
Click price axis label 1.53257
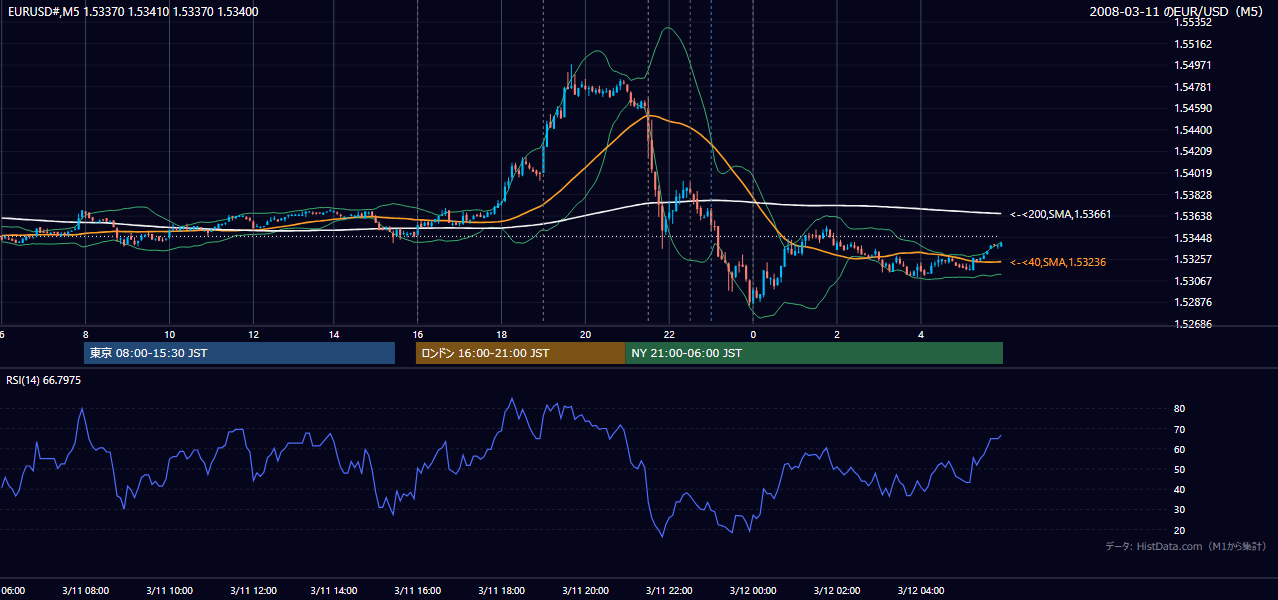pyautogui.click(x=1192, y=259)
